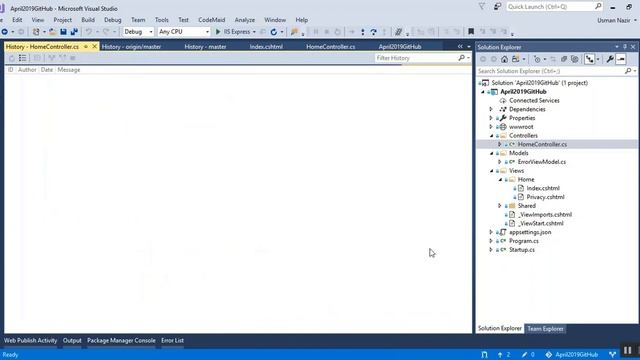Switch to the History - master tab
This screenshot has width=640, height=360.
[x=205, y=47]
